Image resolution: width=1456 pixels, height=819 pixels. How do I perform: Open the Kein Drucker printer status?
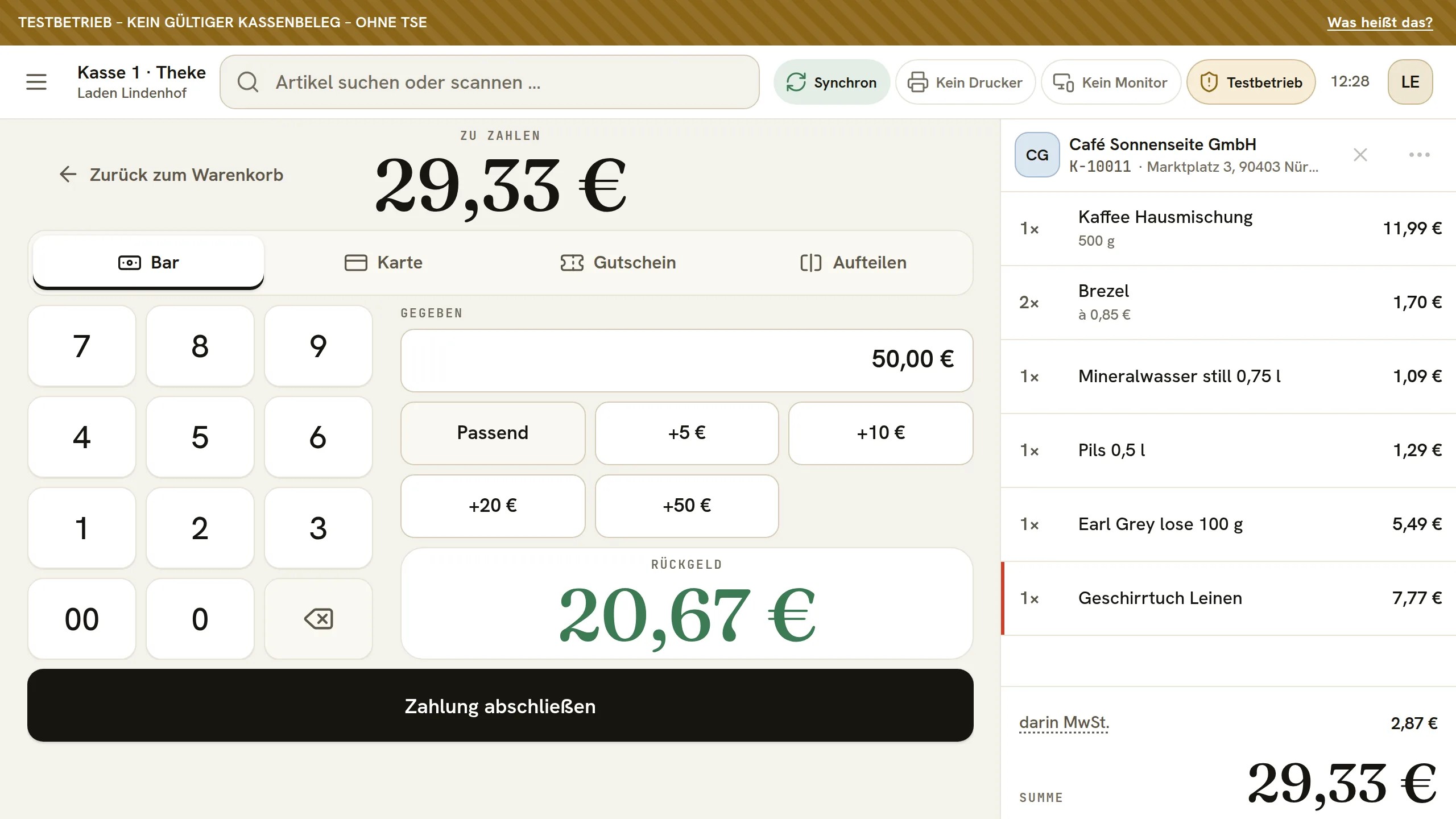tap(965, 82)
